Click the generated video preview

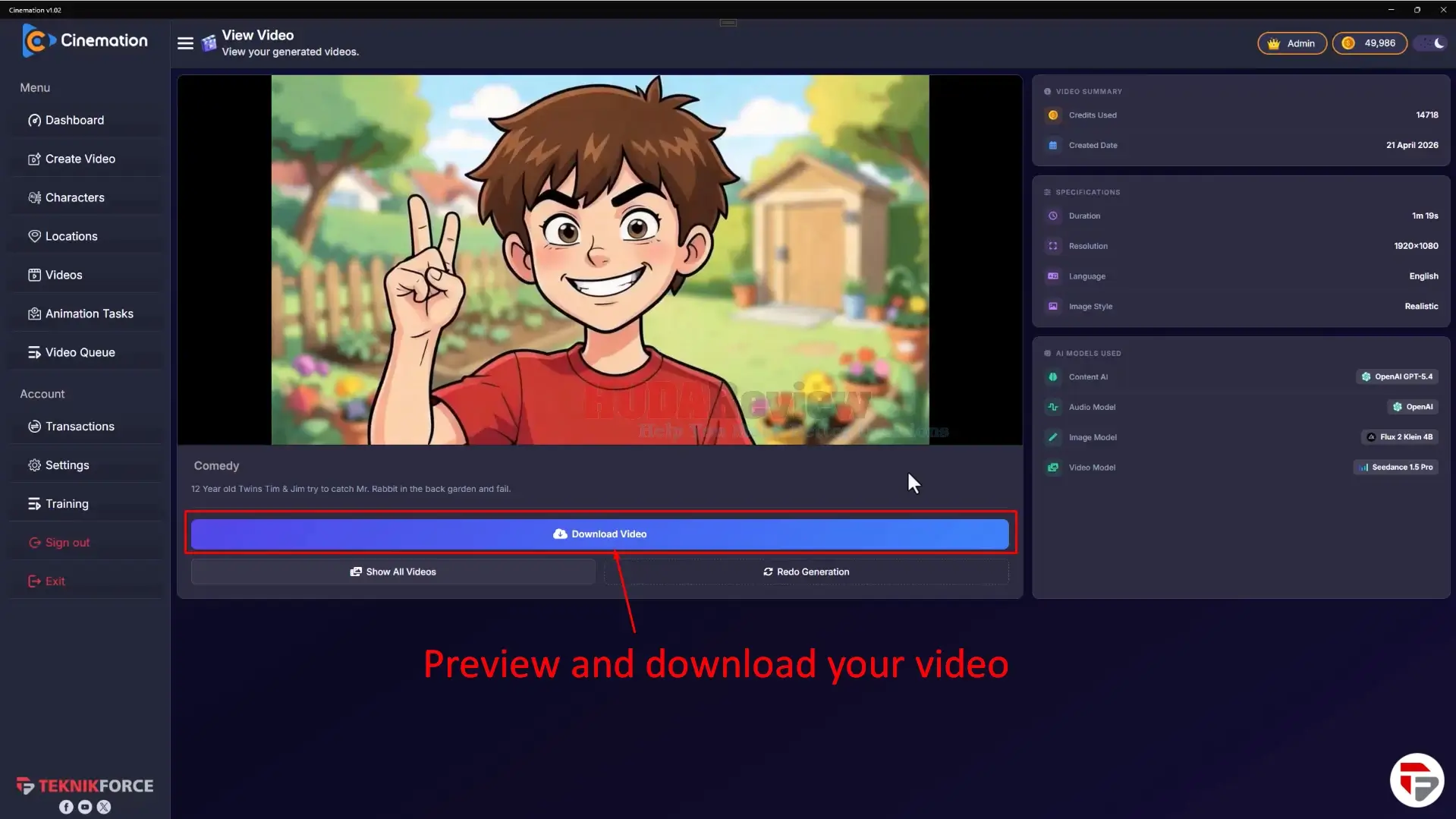click(x=599, y=260)
